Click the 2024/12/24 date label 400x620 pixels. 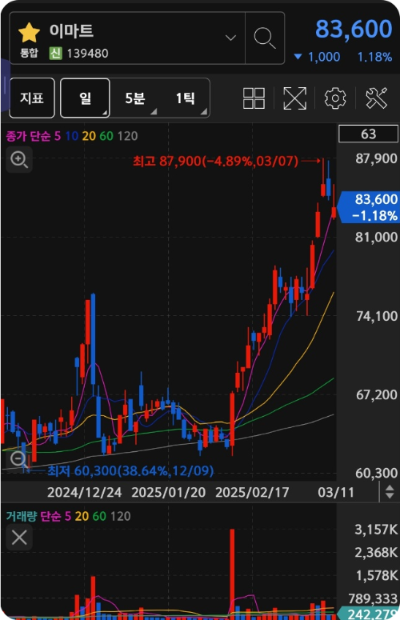coord(84,492)
